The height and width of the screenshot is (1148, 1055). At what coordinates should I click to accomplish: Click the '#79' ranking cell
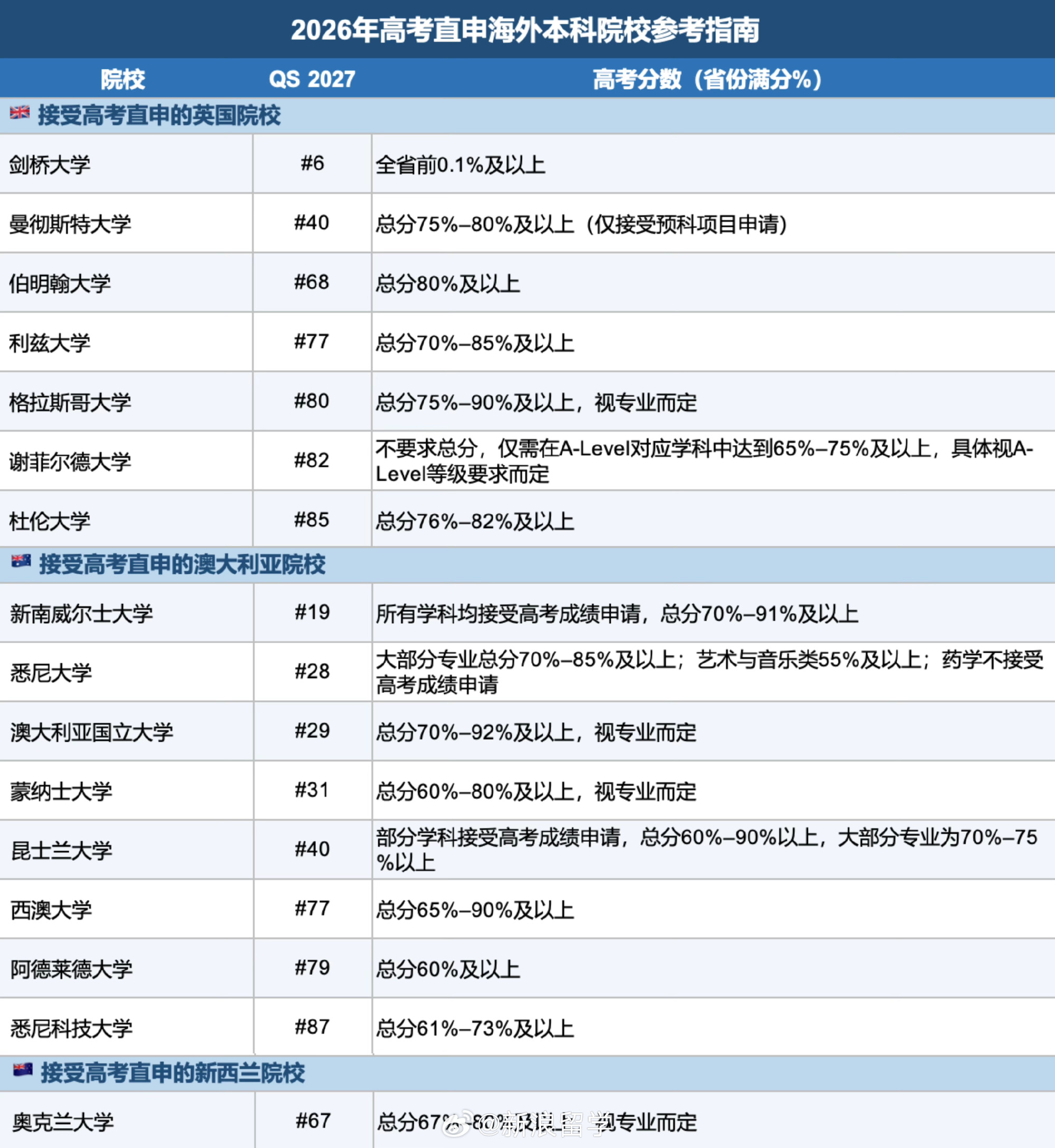click(312, 968)
